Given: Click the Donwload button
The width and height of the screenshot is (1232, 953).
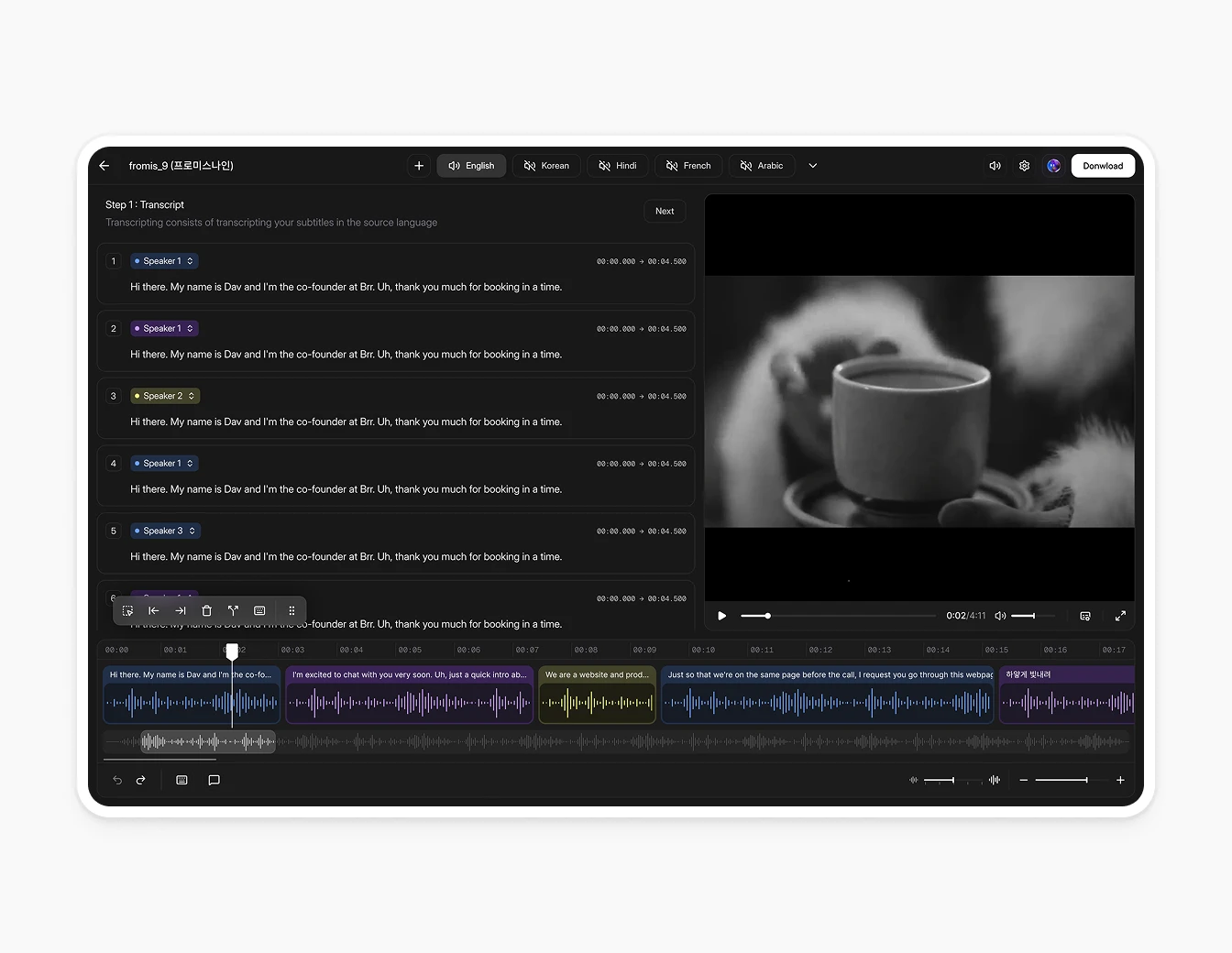Looking at the screenshot, I should [1103, 165].
